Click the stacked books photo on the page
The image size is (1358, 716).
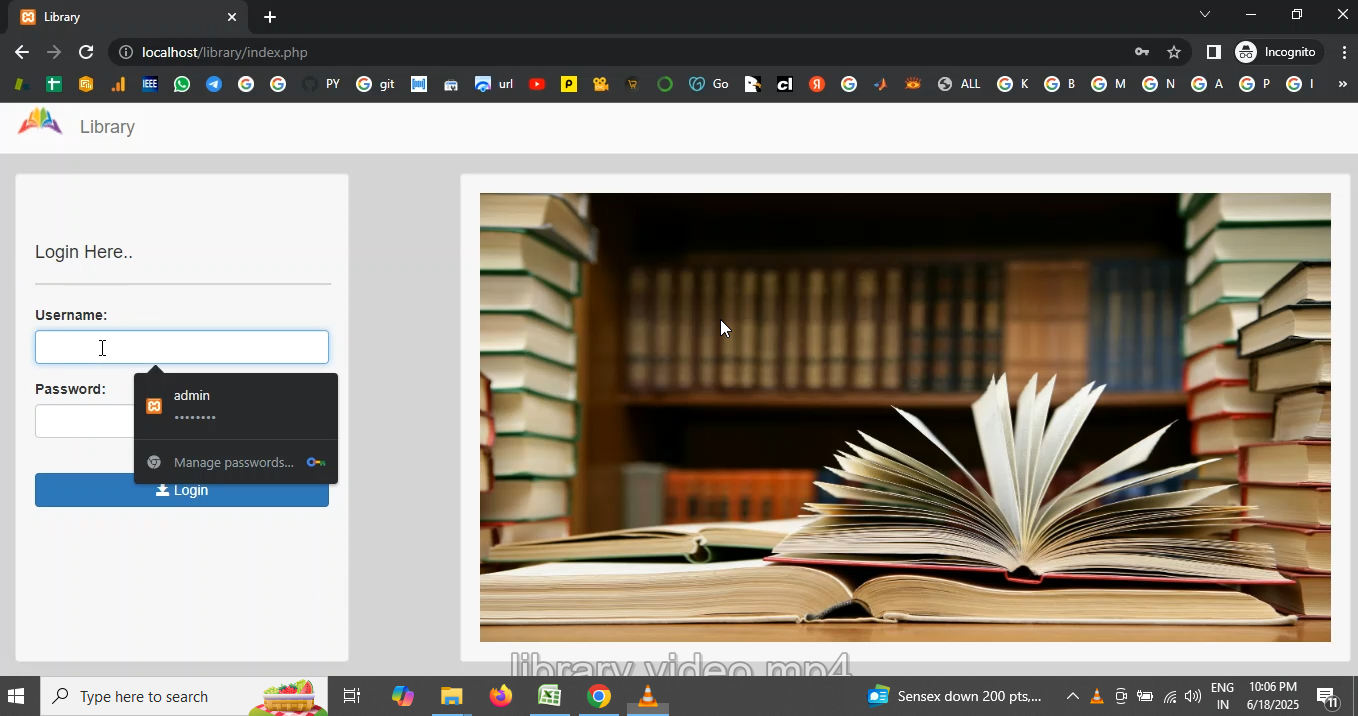click(x=905, y=417)
